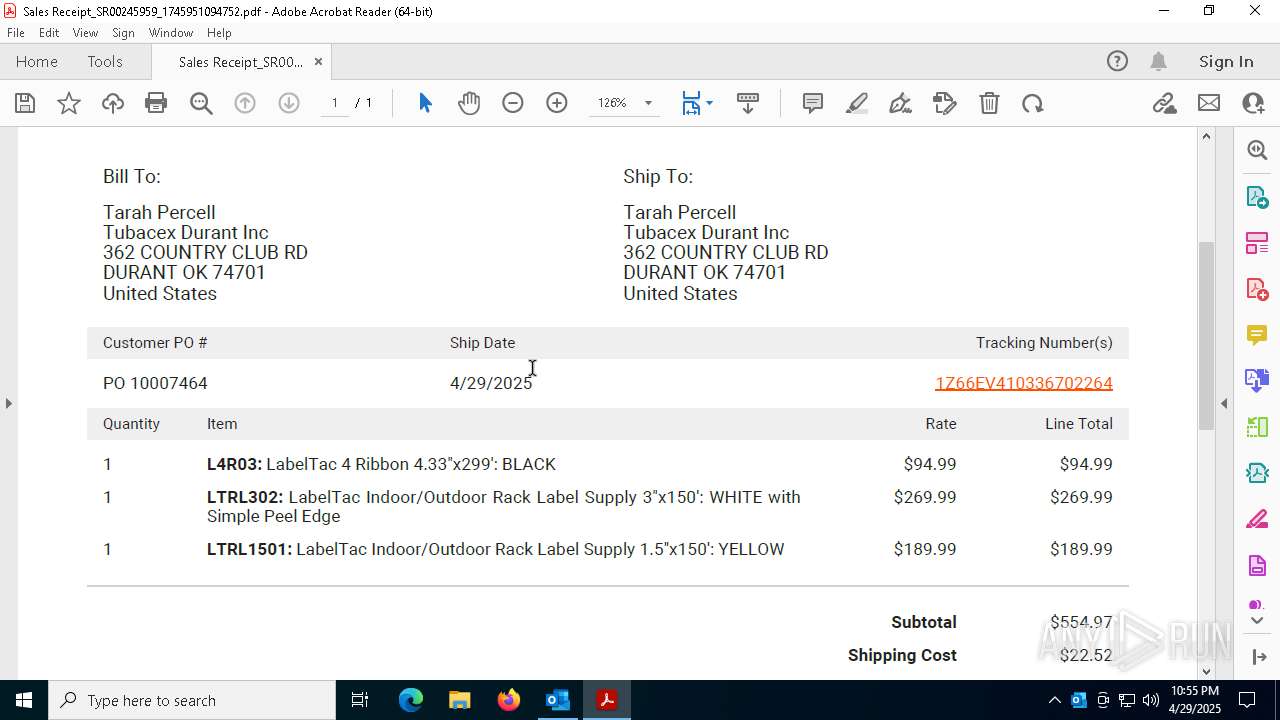Collapse the right tools pane arrow
This screenshot has height=720, width=1280.
1224,403
